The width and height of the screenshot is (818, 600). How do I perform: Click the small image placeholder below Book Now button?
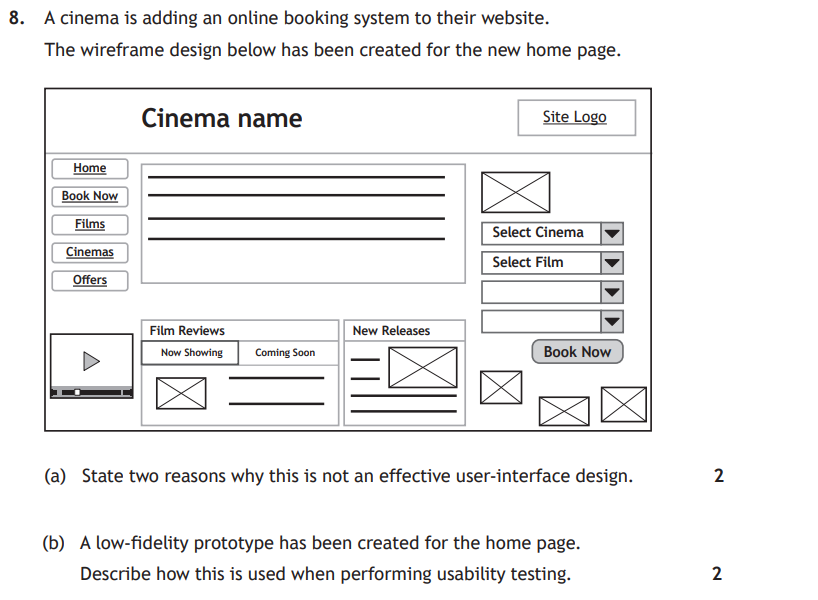(x=501, y=388)
